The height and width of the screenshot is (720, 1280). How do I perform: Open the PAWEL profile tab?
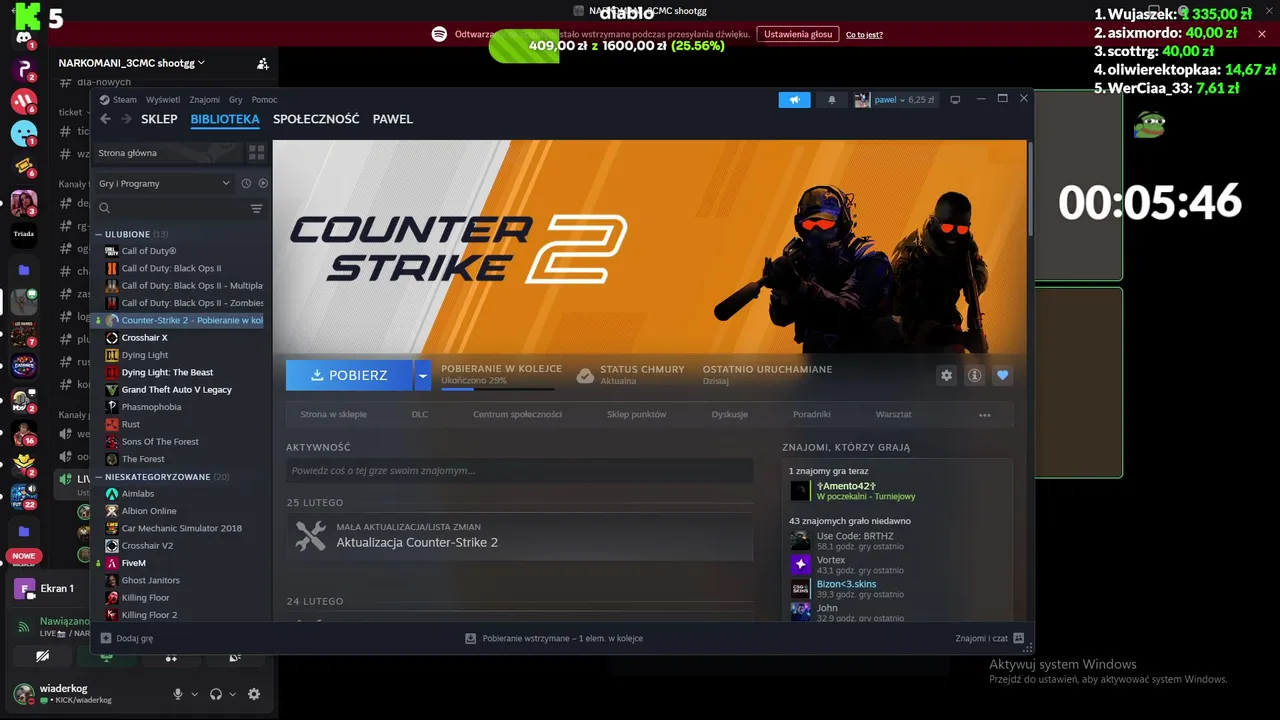(393, 119)
